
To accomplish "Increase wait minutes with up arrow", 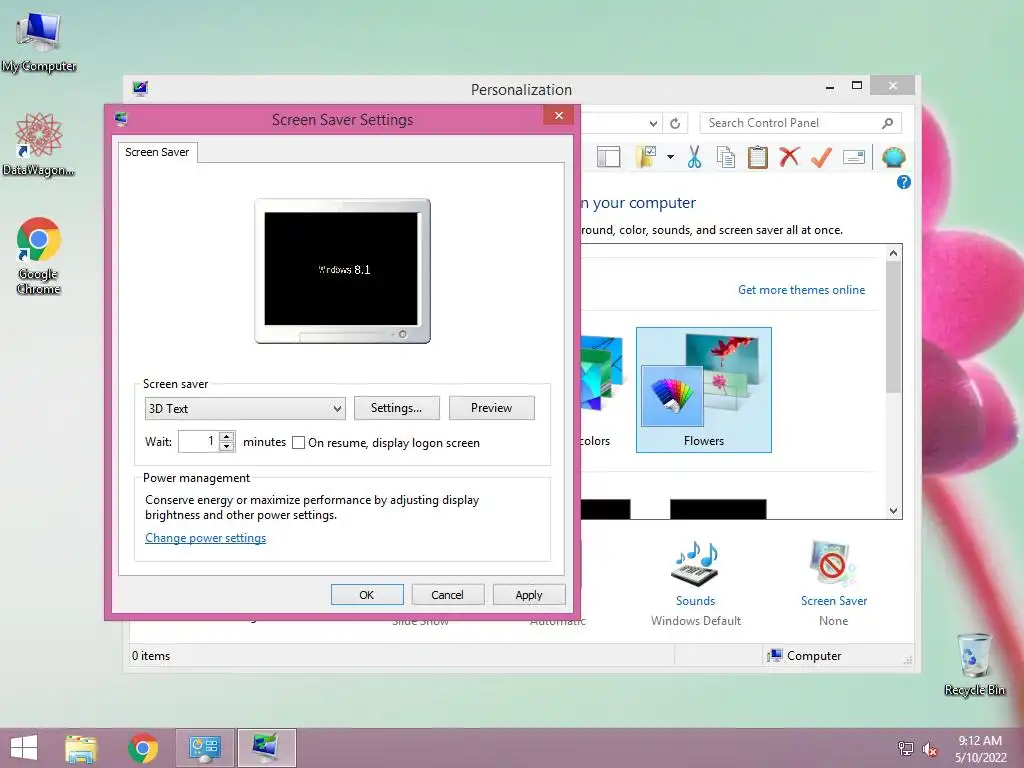I will tap(227, 436).
